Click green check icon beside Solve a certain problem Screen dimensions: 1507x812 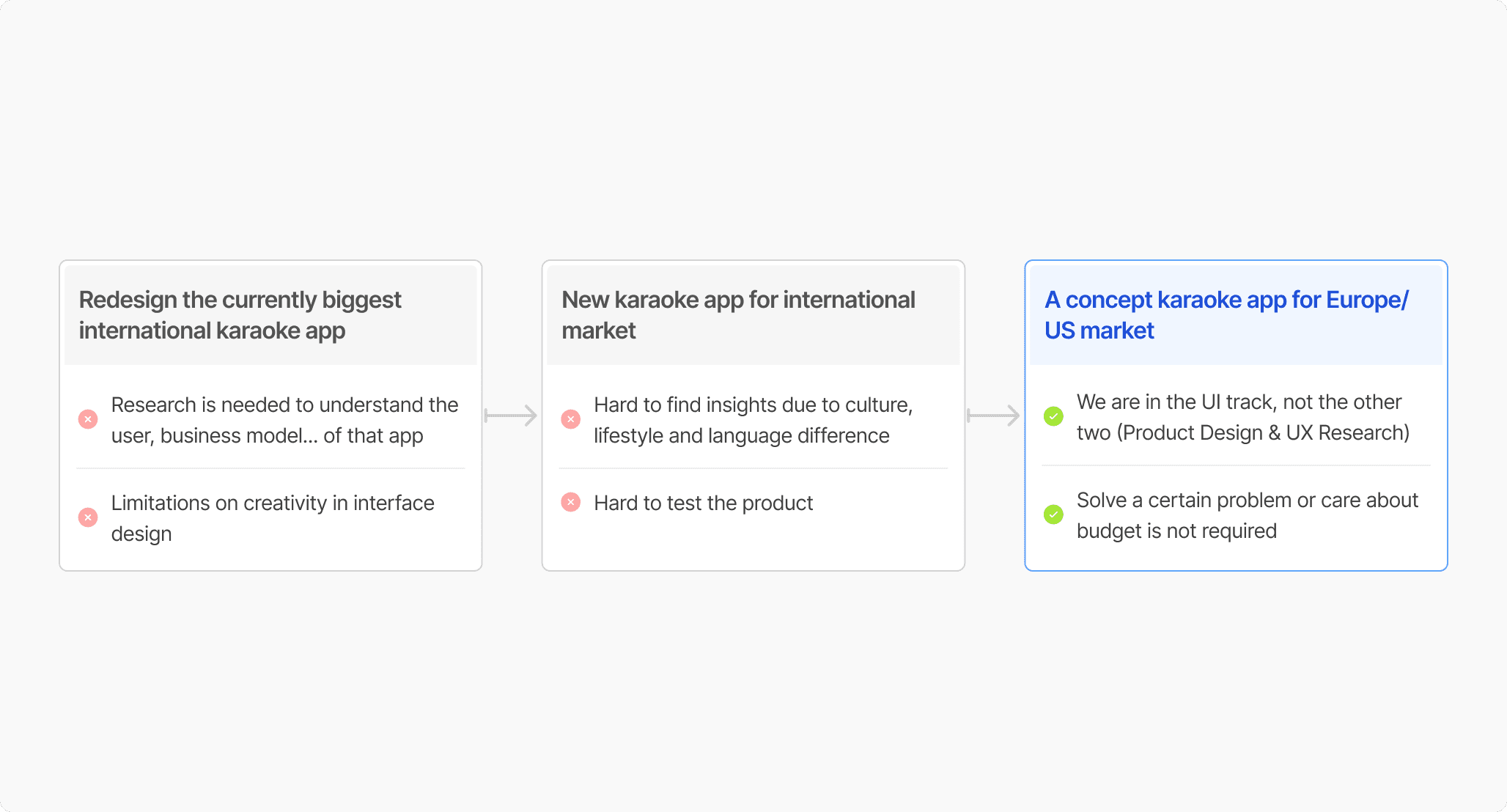(1053, 514)
